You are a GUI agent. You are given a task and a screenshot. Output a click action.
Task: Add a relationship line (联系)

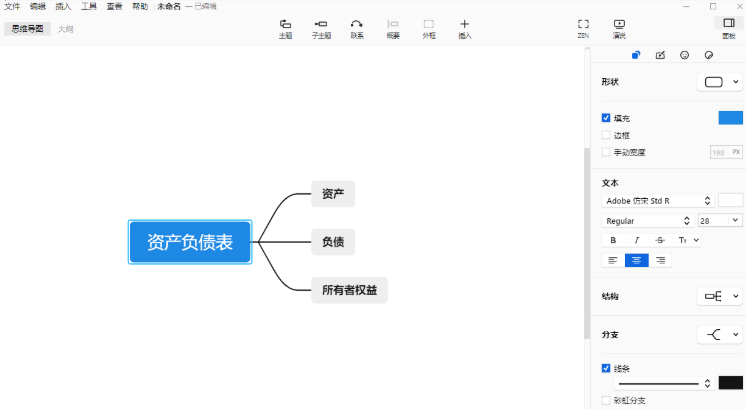pos(357,29)
